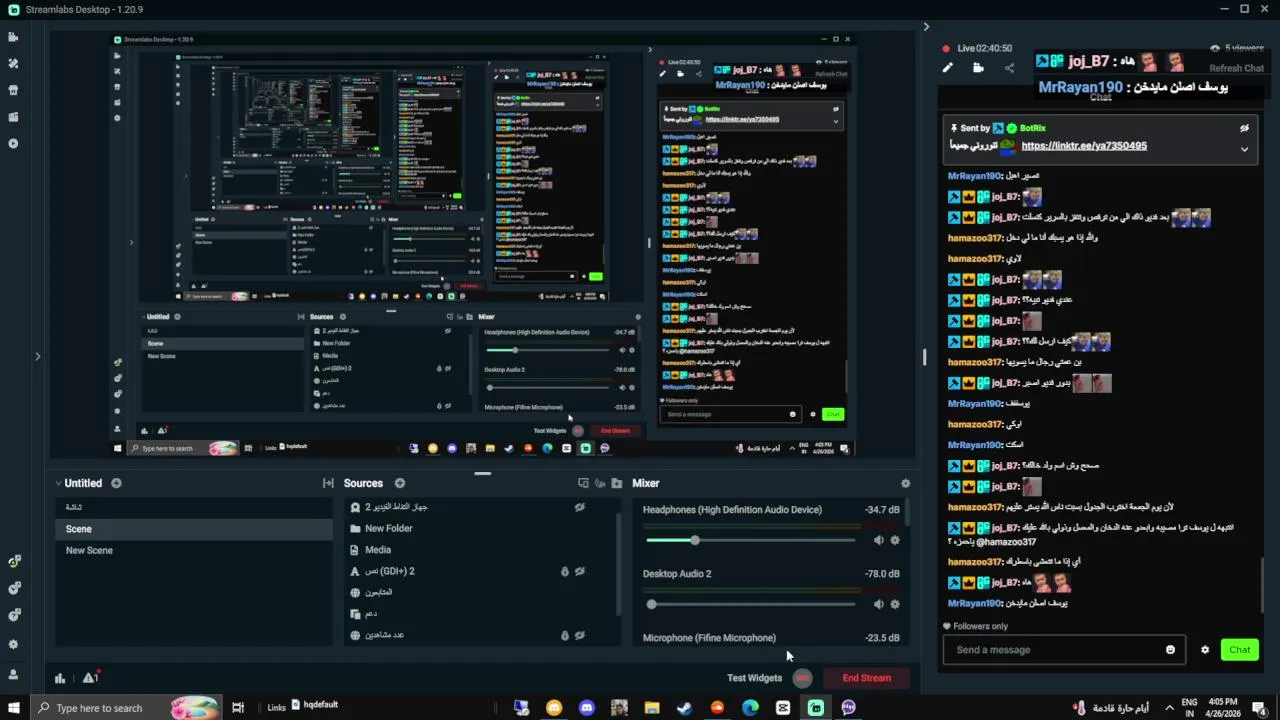Image resolution: width=1280 pixels, height=720 pixels.
Task: Open the first sidebar cog icon with green badge
Action: [14, 562]
